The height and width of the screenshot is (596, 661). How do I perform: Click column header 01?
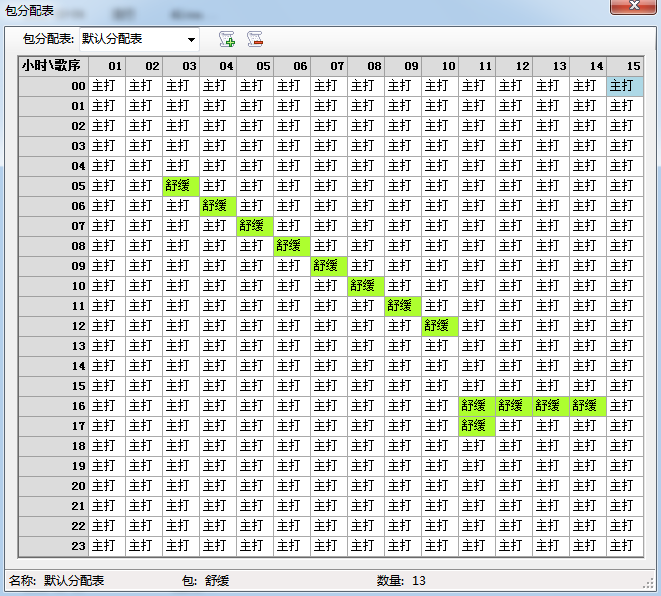(x=107, y=66)
